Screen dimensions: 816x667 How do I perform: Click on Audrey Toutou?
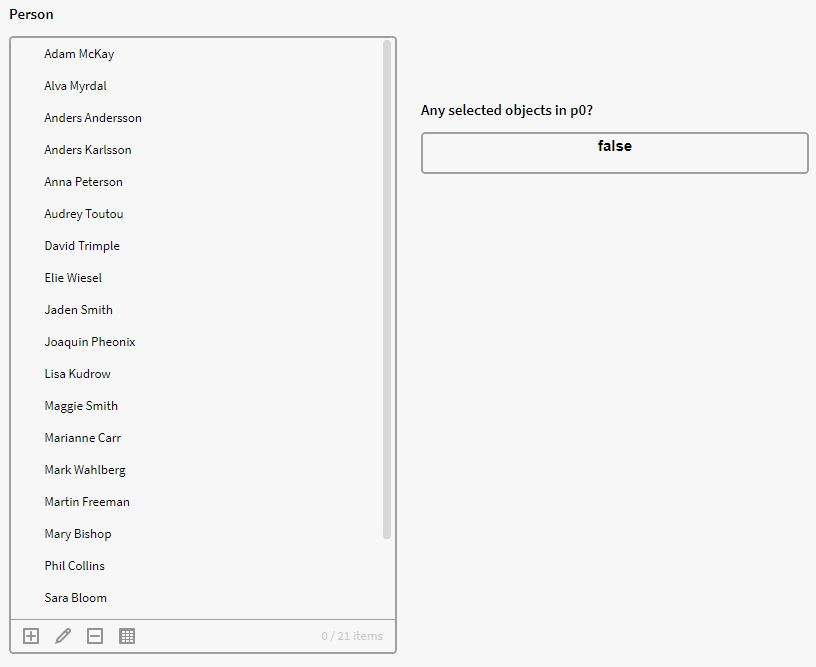pos(84,214)
